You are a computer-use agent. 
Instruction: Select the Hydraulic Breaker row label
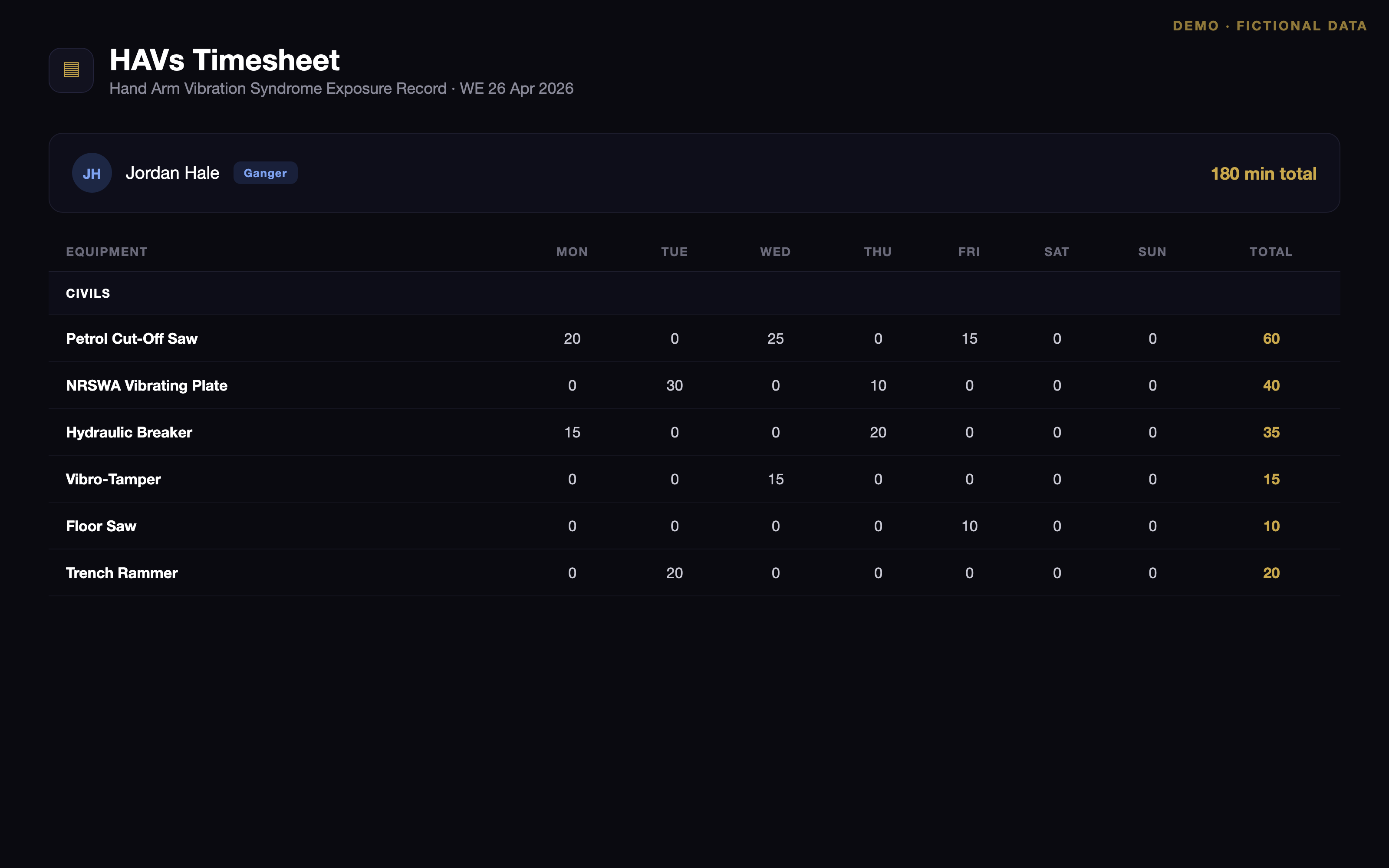128,432
